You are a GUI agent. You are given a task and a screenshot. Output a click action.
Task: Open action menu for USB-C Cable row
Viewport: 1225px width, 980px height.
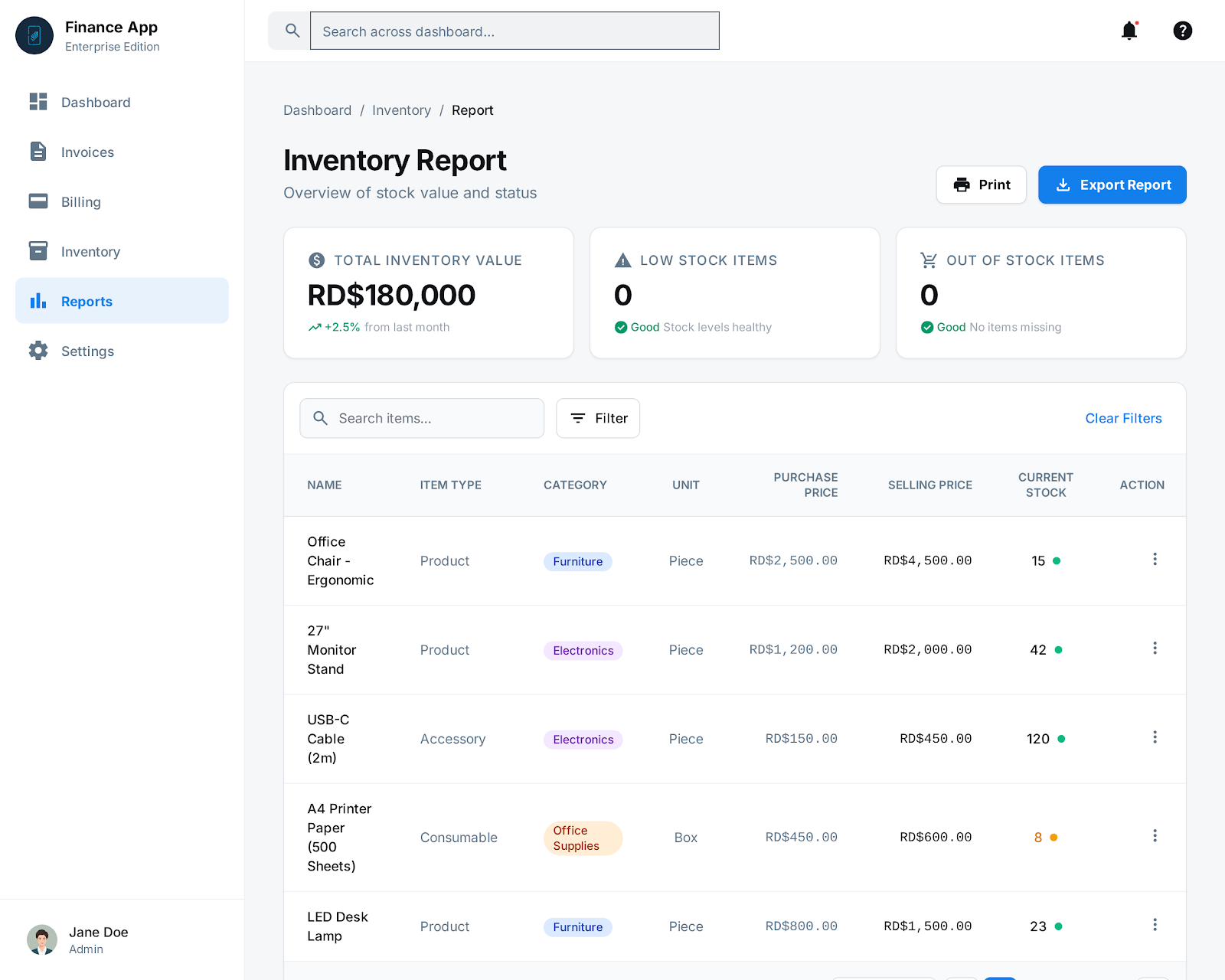coord(1155,737)
